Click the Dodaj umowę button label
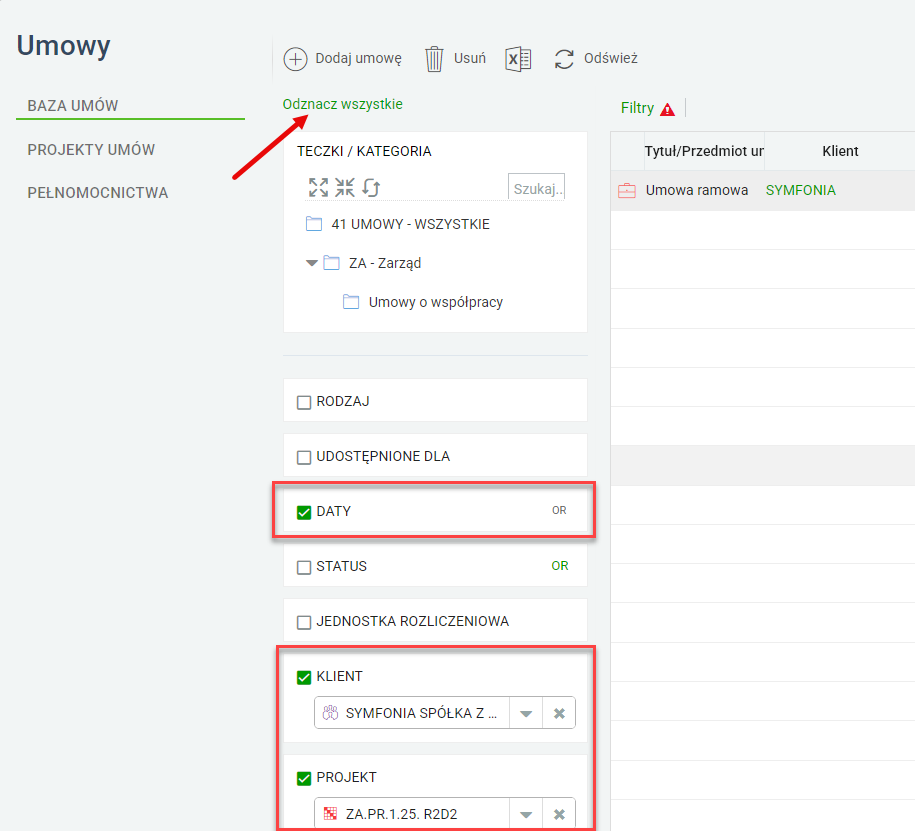Screen dimensions: 915x831 tap(358, 58)
